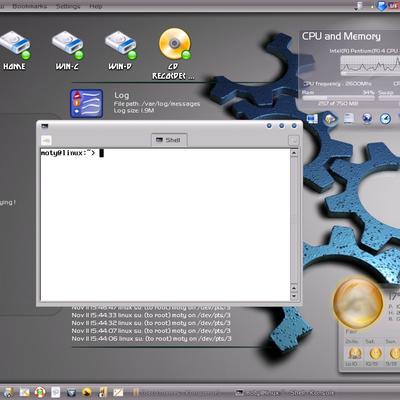Open the Bookmarks menu
Viewport: 400px width, 400px height.
point(30,6)
